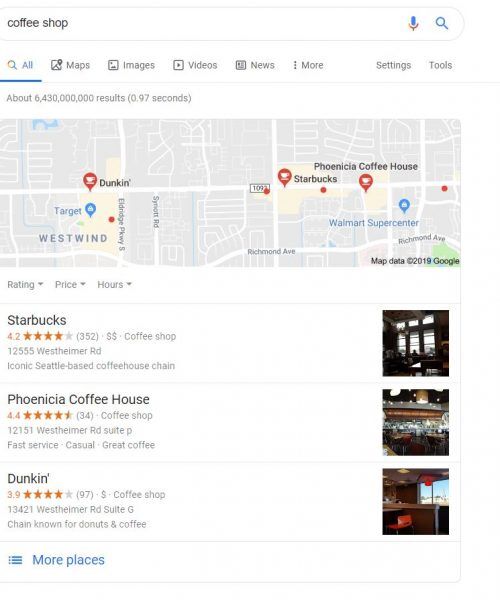500x600 pixels.
Task: Switch to the Maps tab
Action: (70, 65)
